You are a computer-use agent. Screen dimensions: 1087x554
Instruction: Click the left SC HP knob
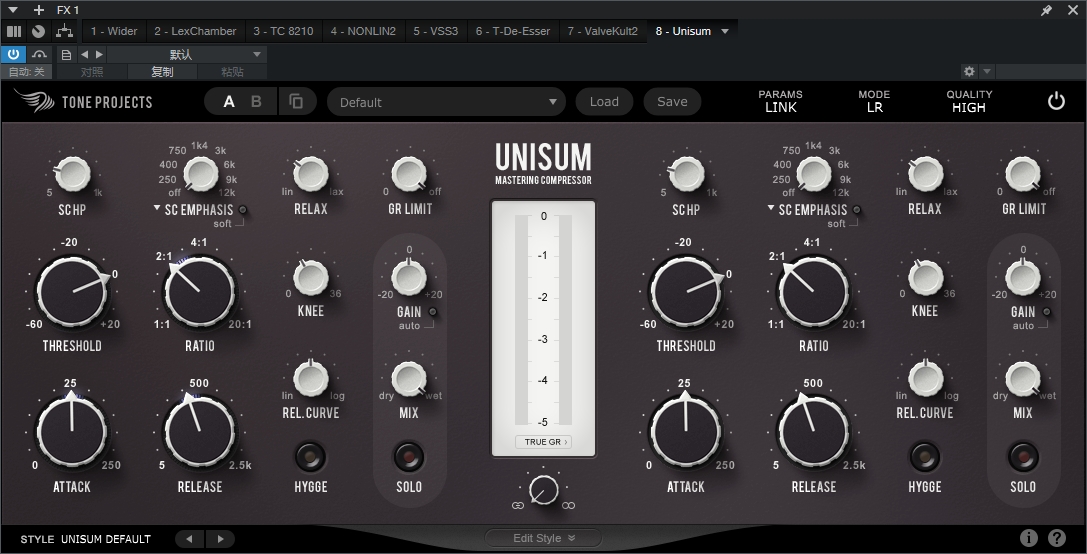[72, 173]
